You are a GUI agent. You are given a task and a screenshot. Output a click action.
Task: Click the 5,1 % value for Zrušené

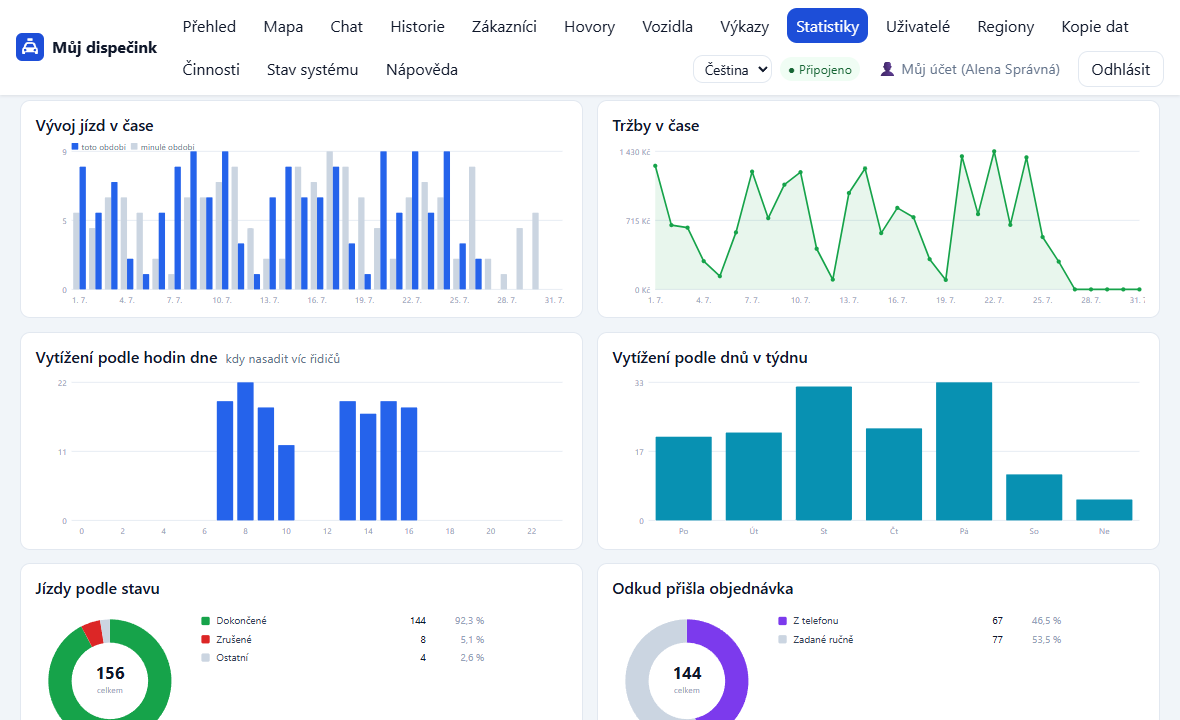472,639
